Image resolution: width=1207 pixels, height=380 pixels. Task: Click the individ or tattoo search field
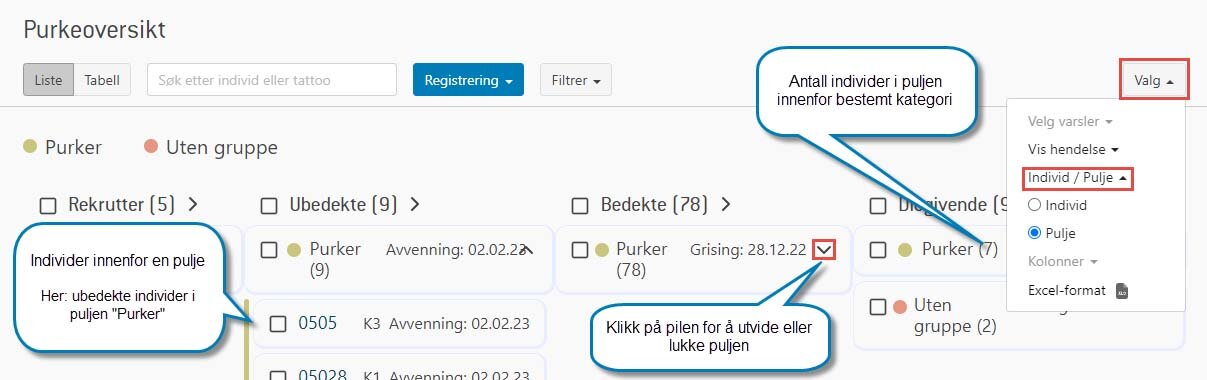point(272,80)
